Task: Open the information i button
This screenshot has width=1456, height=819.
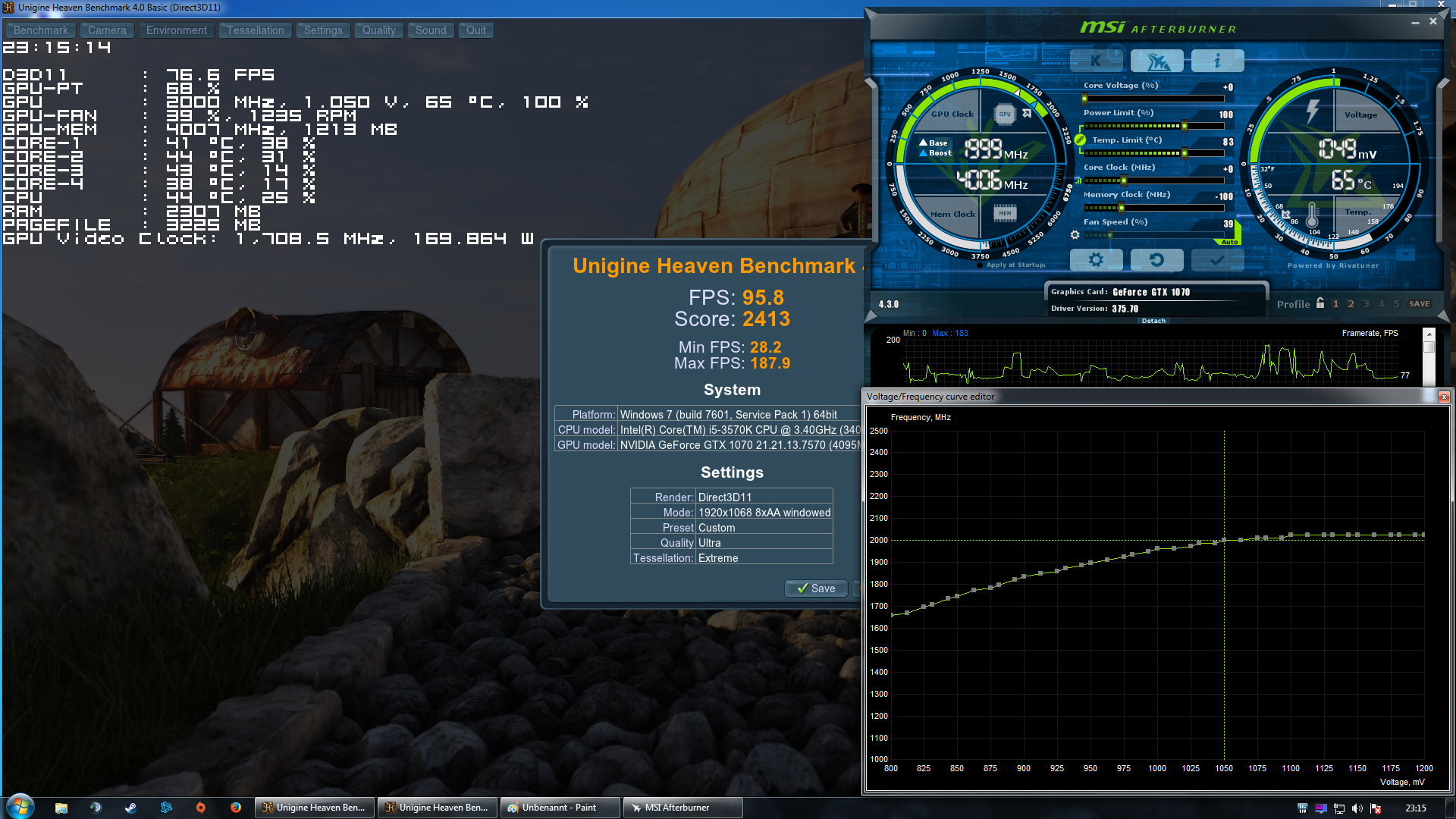Action: click(x=1217, y=60)
